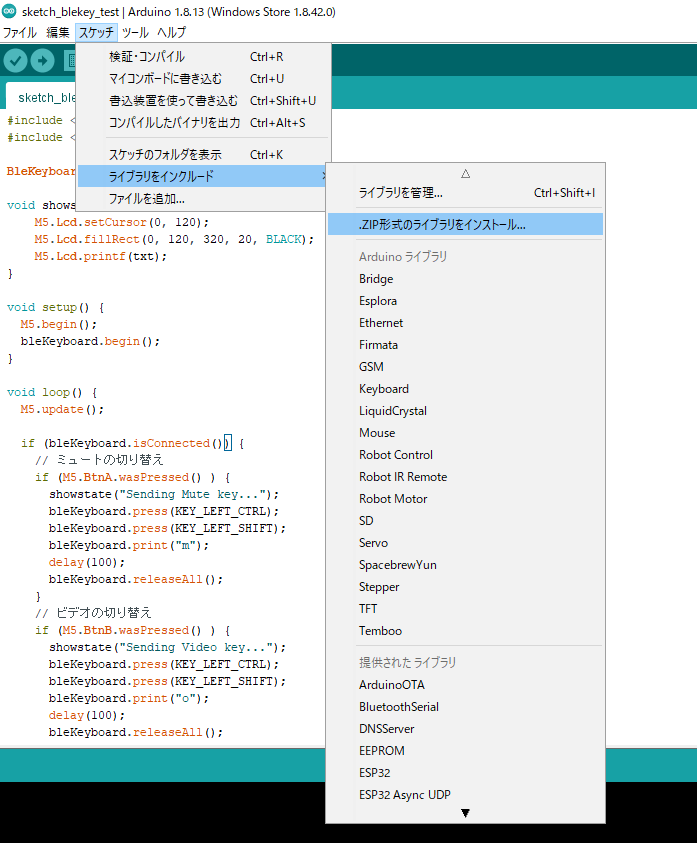
Task: Include the Temboo library
Action: point(465,631)
